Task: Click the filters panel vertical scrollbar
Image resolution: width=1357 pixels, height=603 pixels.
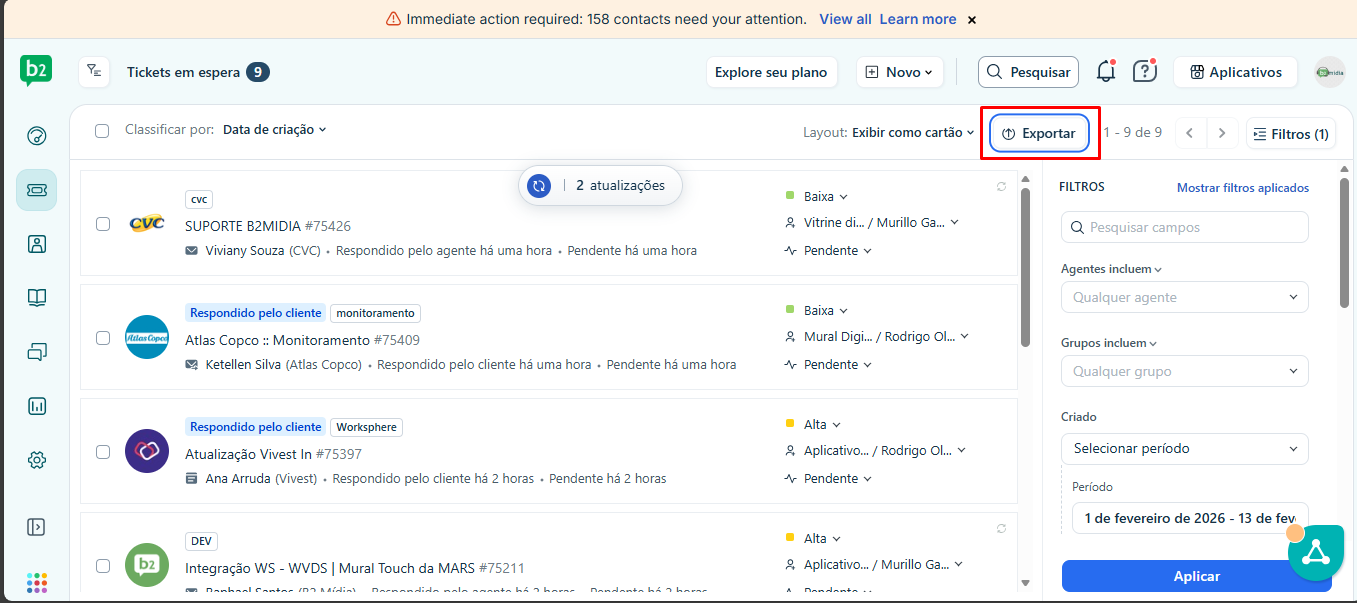Action: 1345,243
